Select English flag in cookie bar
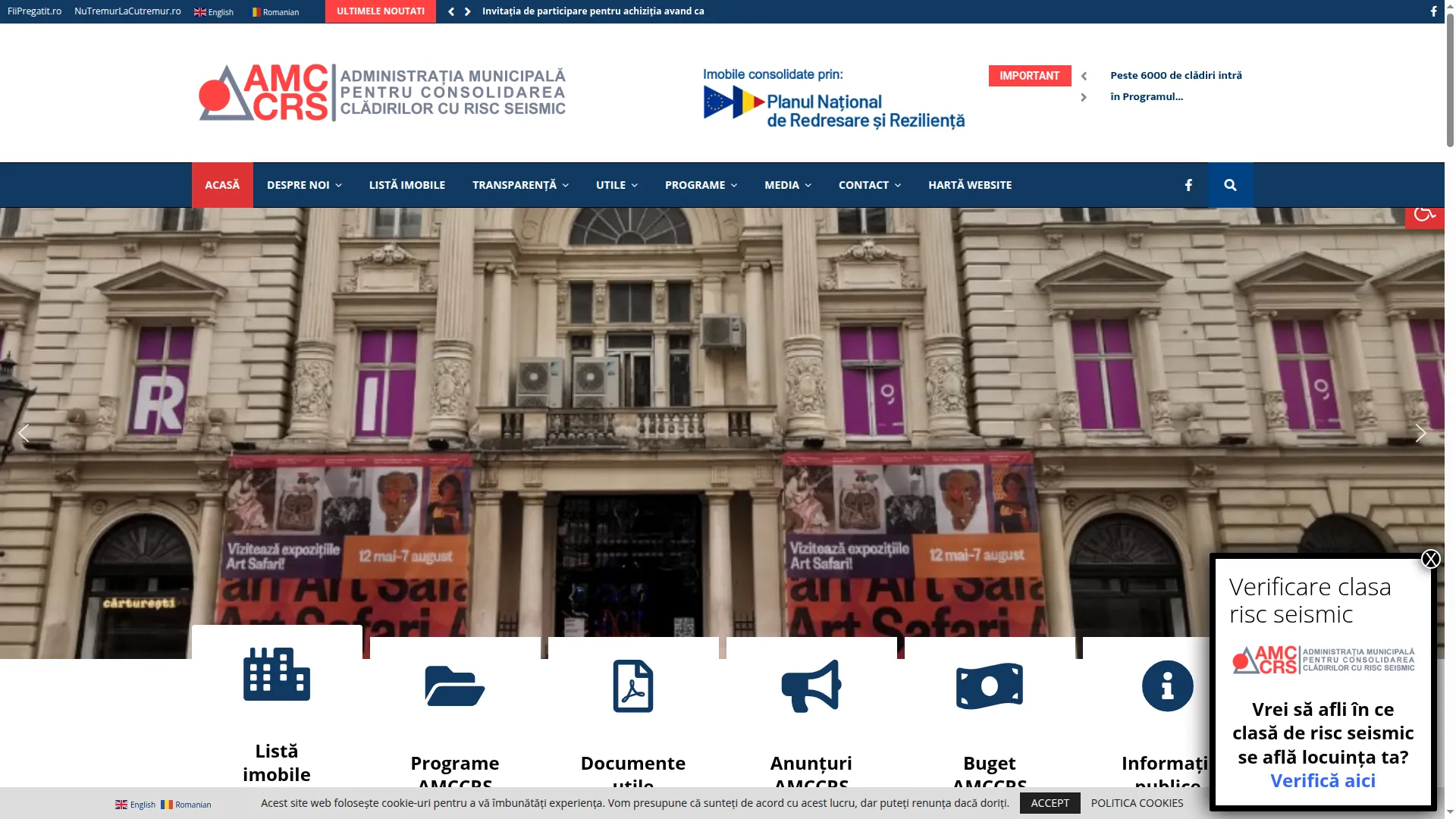The width and height of the screenshot is (1456, 819). [x=135, y=805]
